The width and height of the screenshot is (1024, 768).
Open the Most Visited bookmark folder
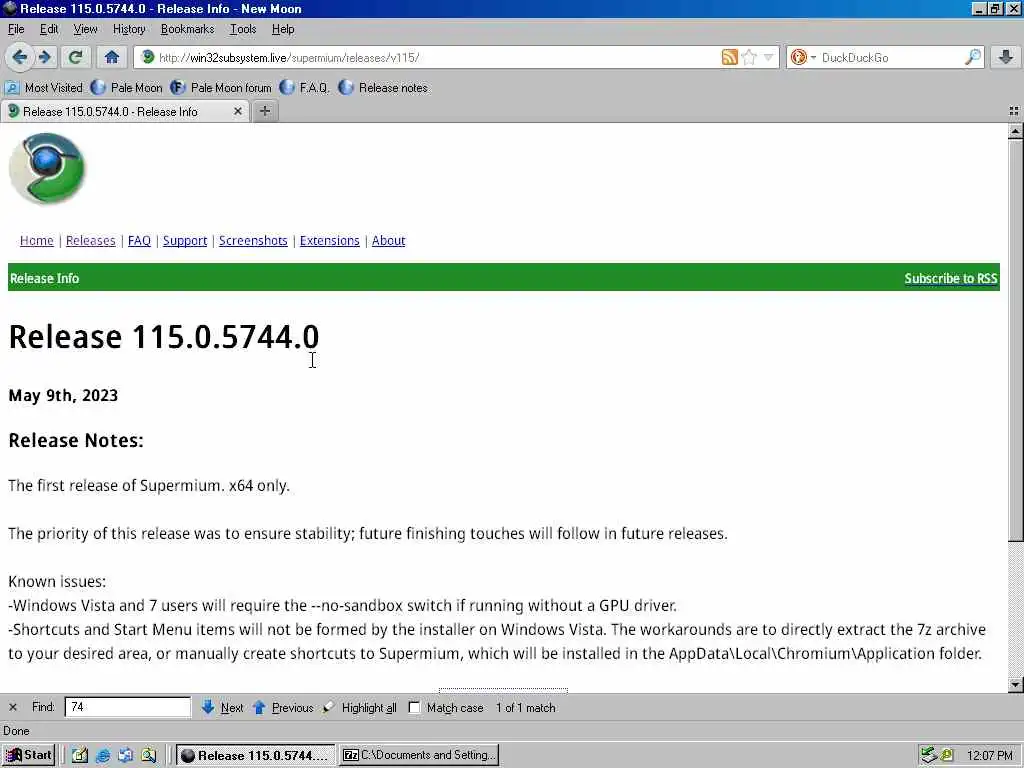pos(44,88)
